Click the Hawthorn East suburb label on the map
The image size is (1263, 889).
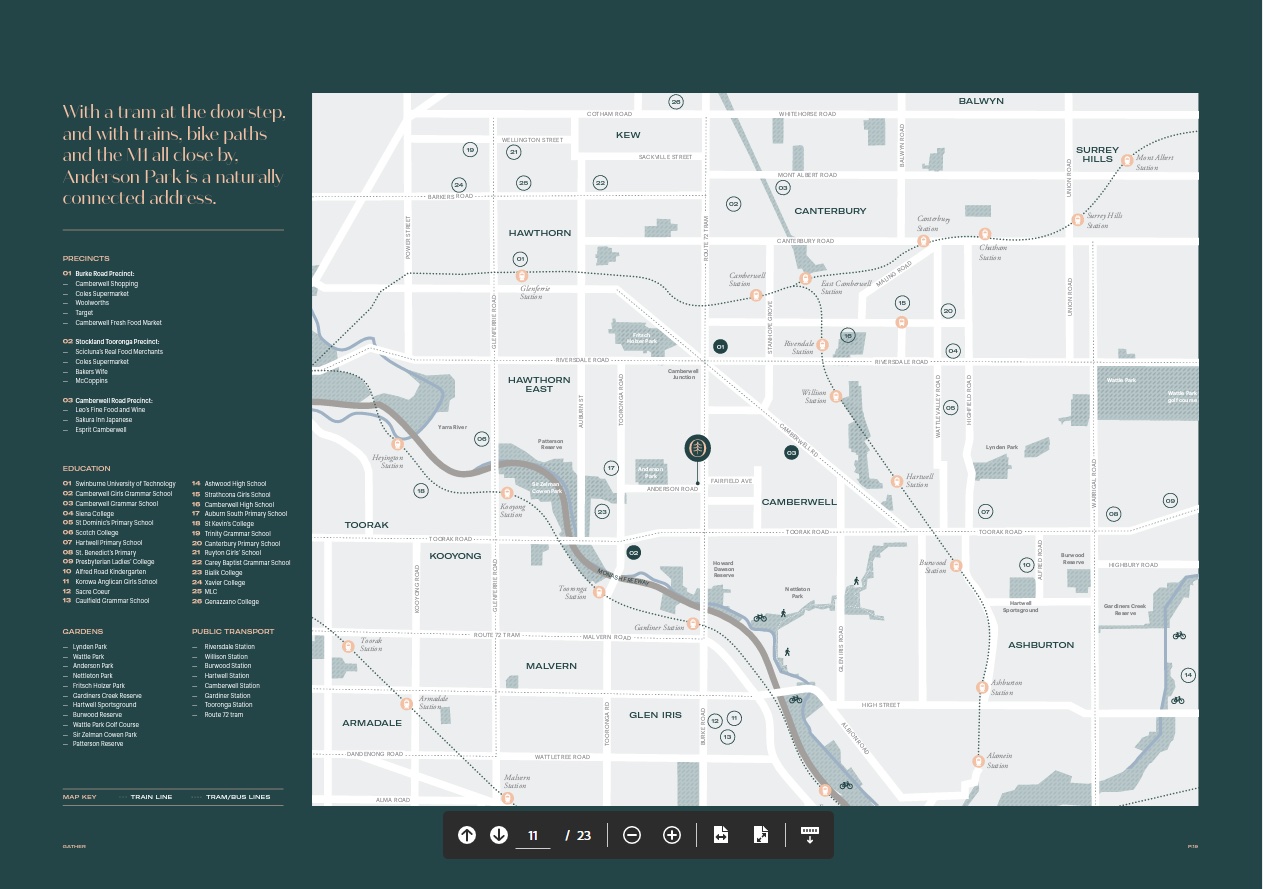pyautogui.click(x=539, y=384)
